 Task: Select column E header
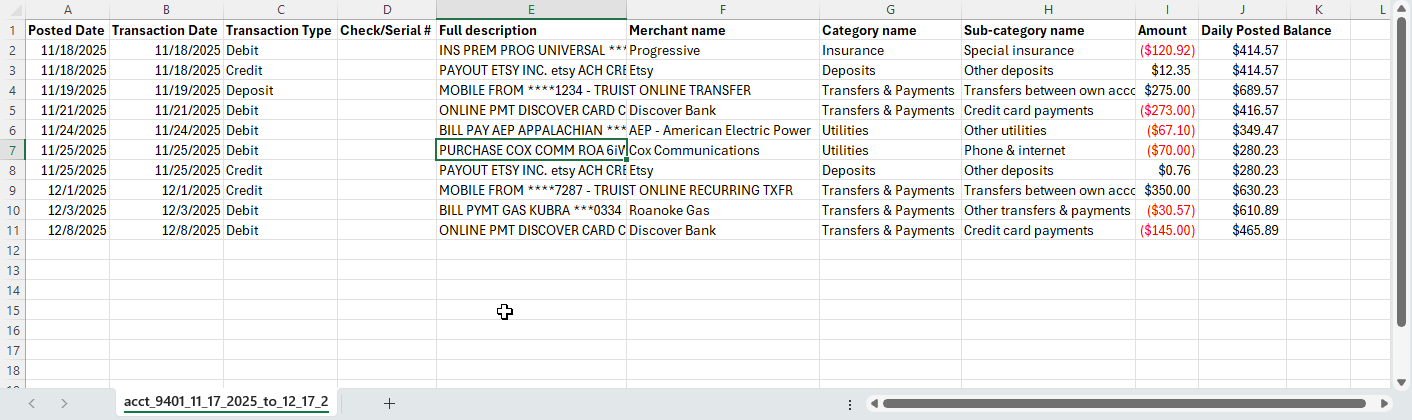coord(531,10)
